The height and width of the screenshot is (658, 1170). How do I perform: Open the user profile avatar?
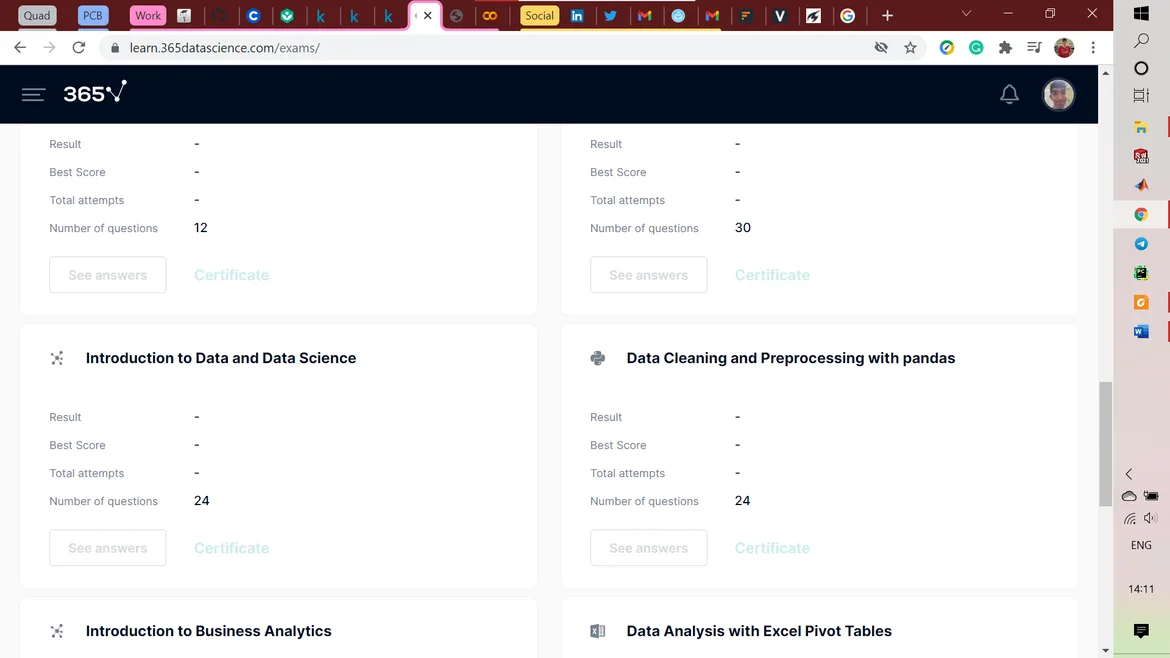pyautogui.click(x=1058, y=94)
